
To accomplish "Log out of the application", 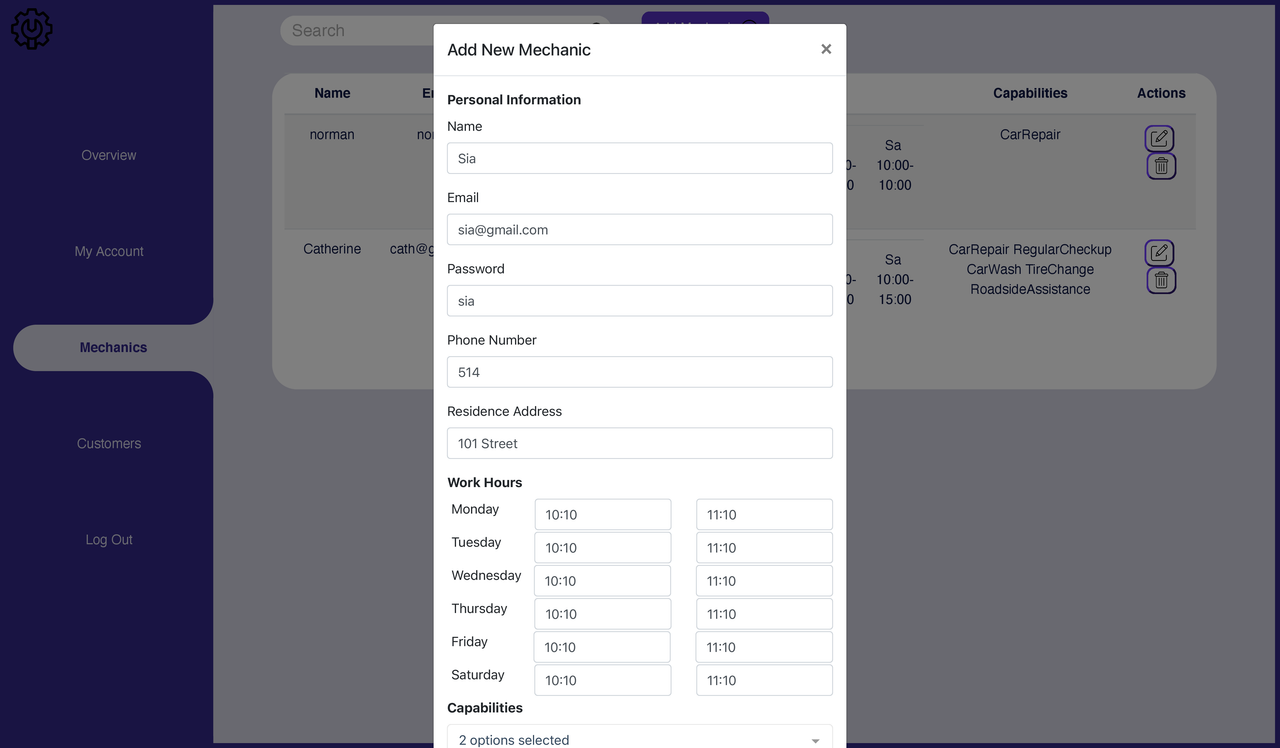I will point(108,539).
